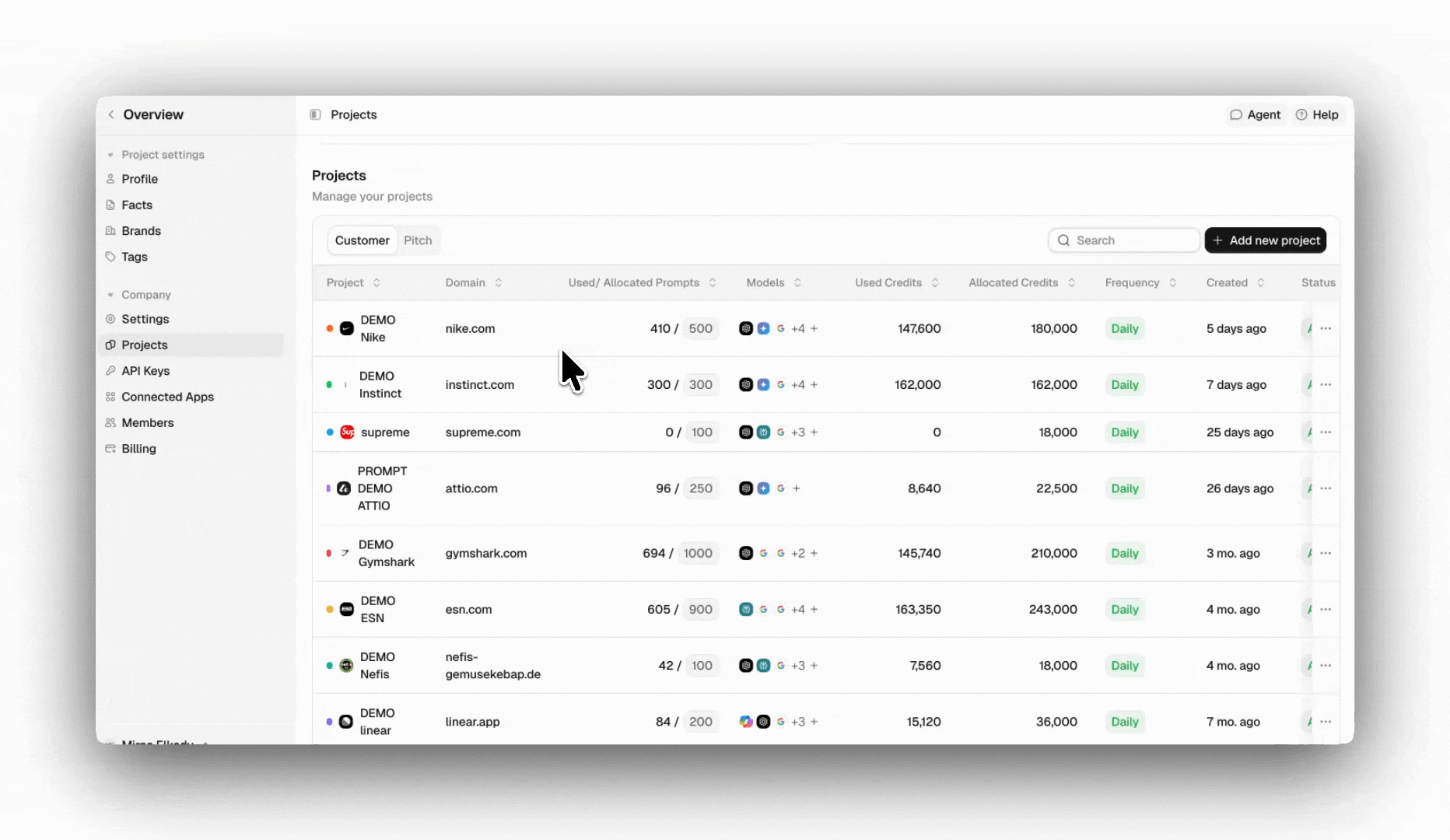This screenshot has height=840, width=1450.
Task: Click the Nefis logo icon
Action: click(x=347, y=665)
